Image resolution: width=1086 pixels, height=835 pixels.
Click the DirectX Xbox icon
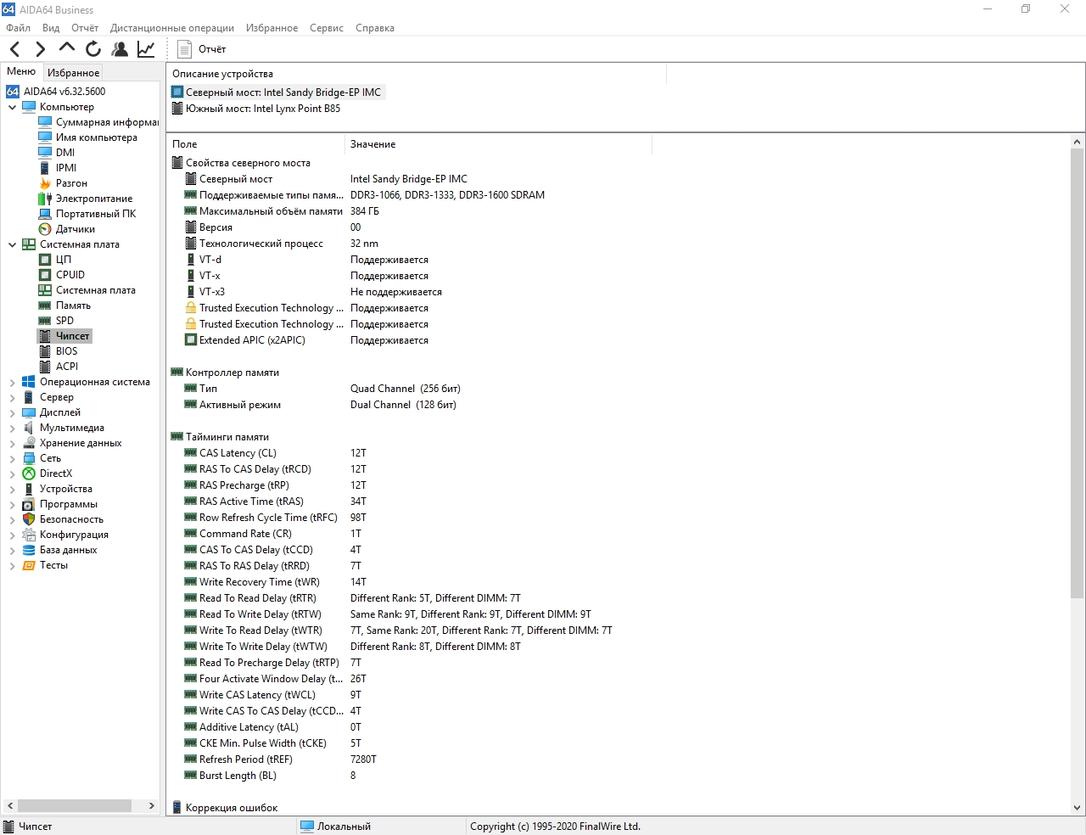(x=28, y=474)
